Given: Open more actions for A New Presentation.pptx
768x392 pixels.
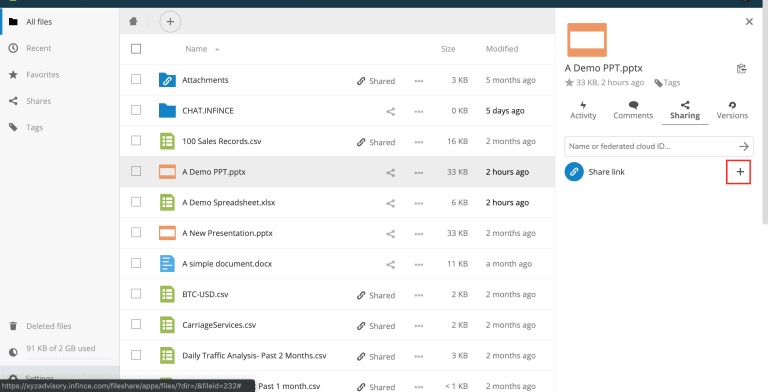Looking at the screenshot, I should pyautogui.click(x=419, y=234).
